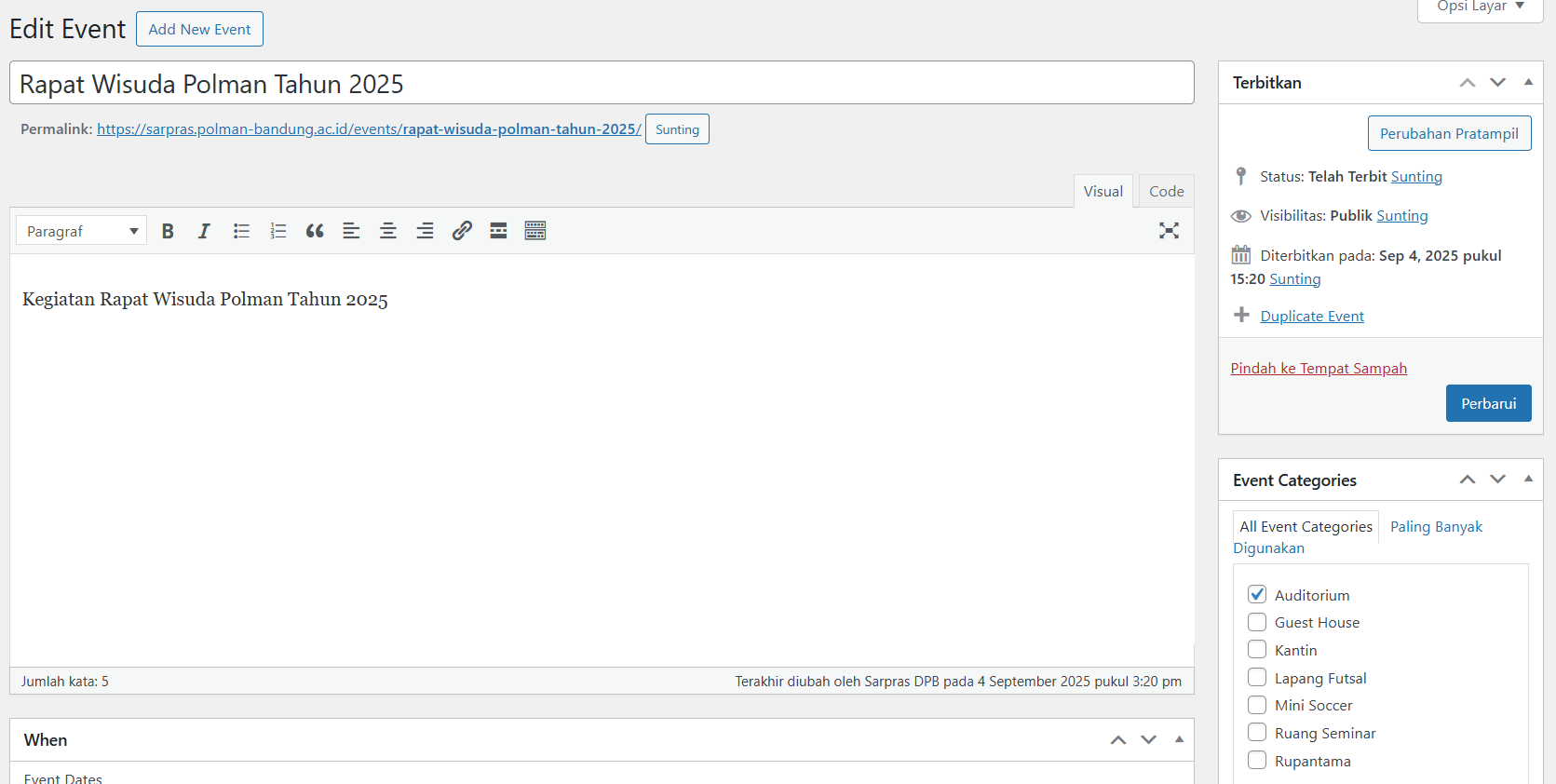This screenshot has height=784, width=1556.
Task: Show the toolbar toggle (kitchen sink)
Action: pos(535,231)
